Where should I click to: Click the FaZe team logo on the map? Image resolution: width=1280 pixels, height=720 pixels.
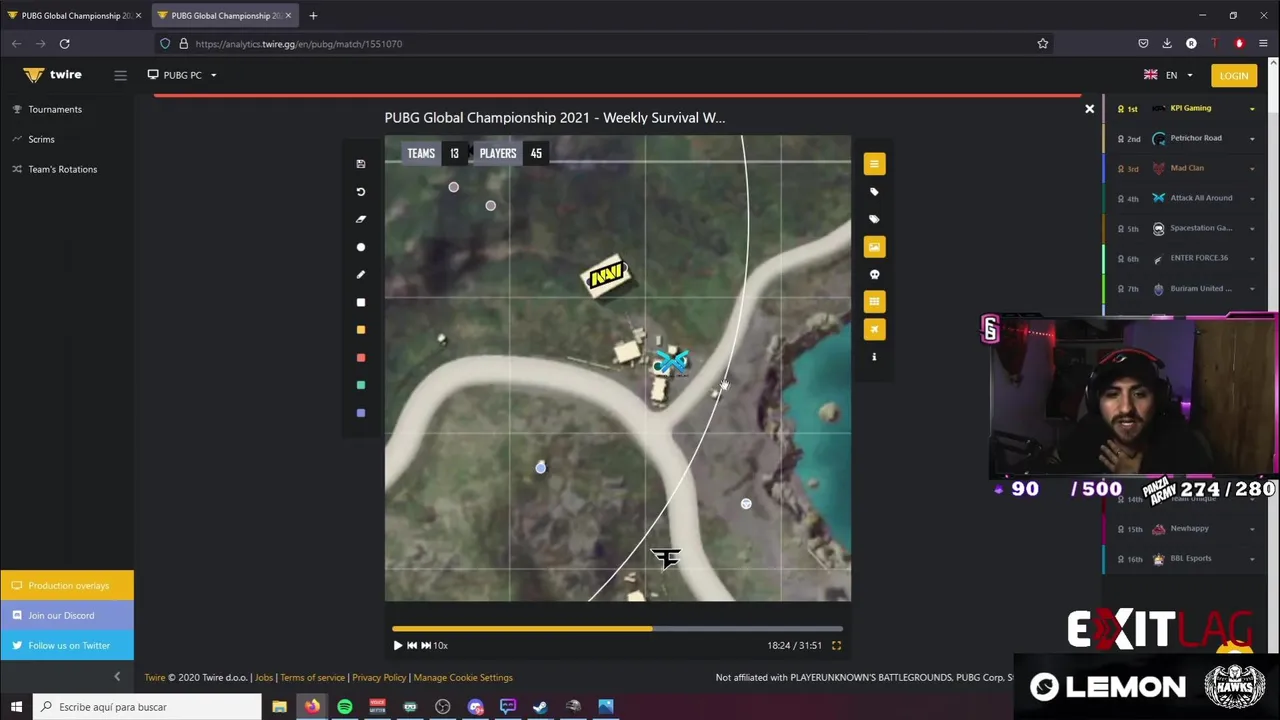click(665, 557)
